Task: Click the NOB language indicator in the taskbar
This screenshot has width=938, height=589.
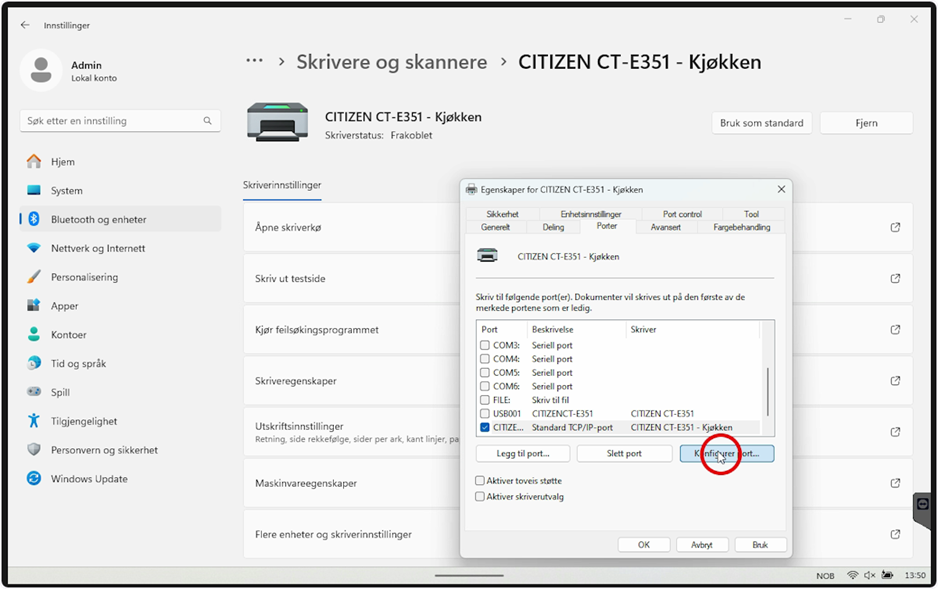Action: pyautogui.click(x=825, y=576)
